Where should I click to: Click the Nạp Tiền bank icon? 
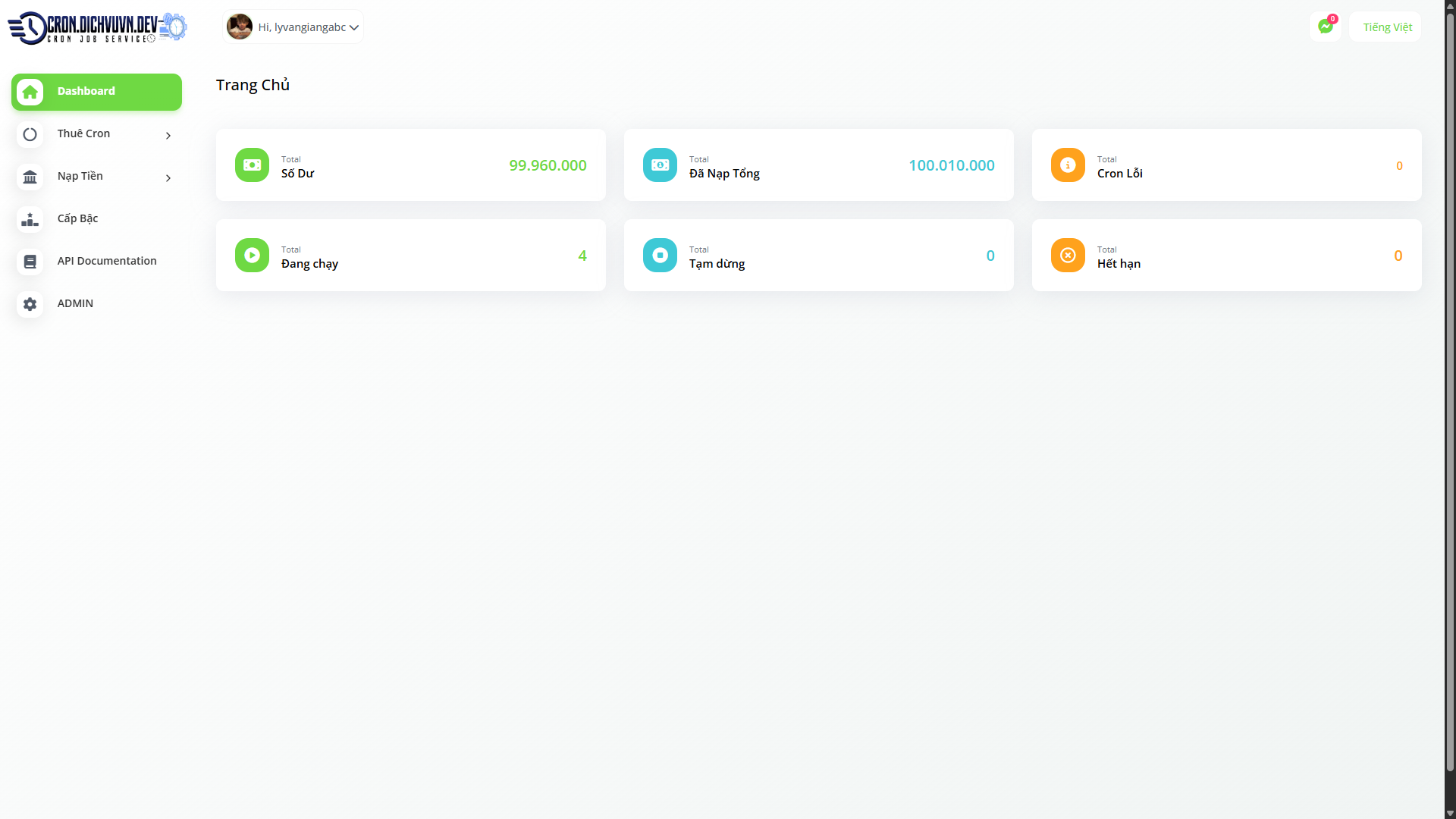point(30,177)
